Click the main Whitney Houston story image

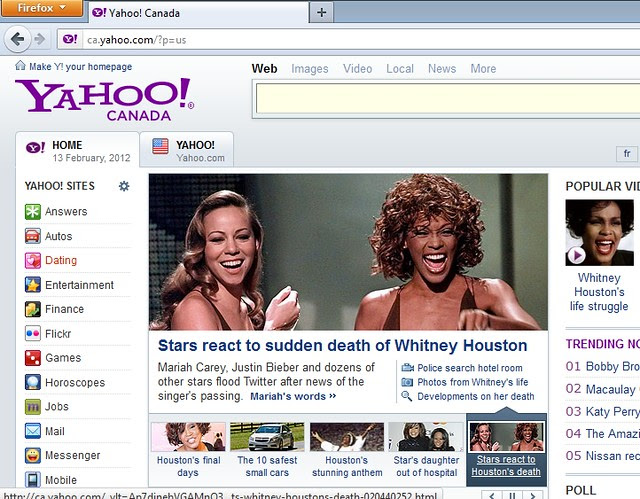[x=348, y=252]
